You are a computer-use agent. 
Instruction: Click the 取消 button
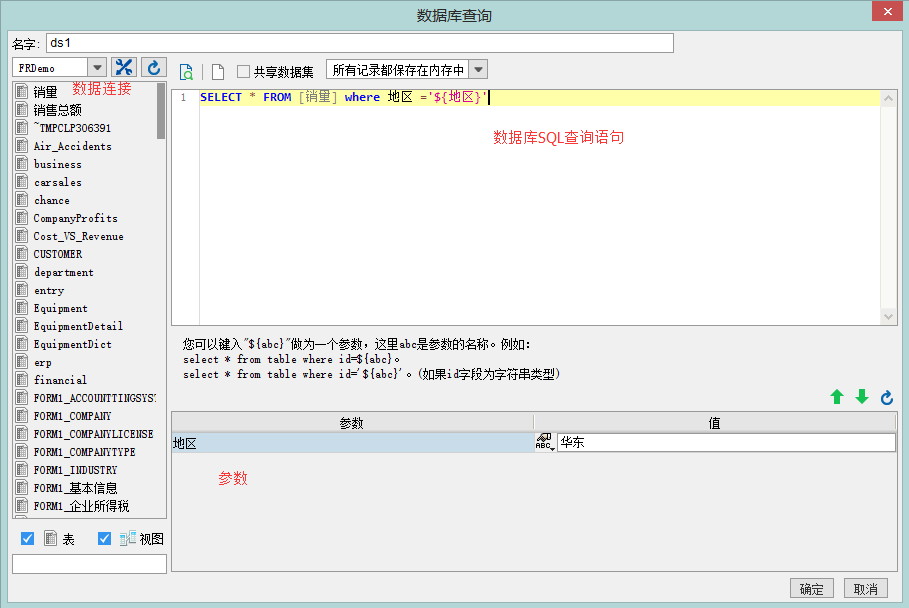tap(866, 588)
